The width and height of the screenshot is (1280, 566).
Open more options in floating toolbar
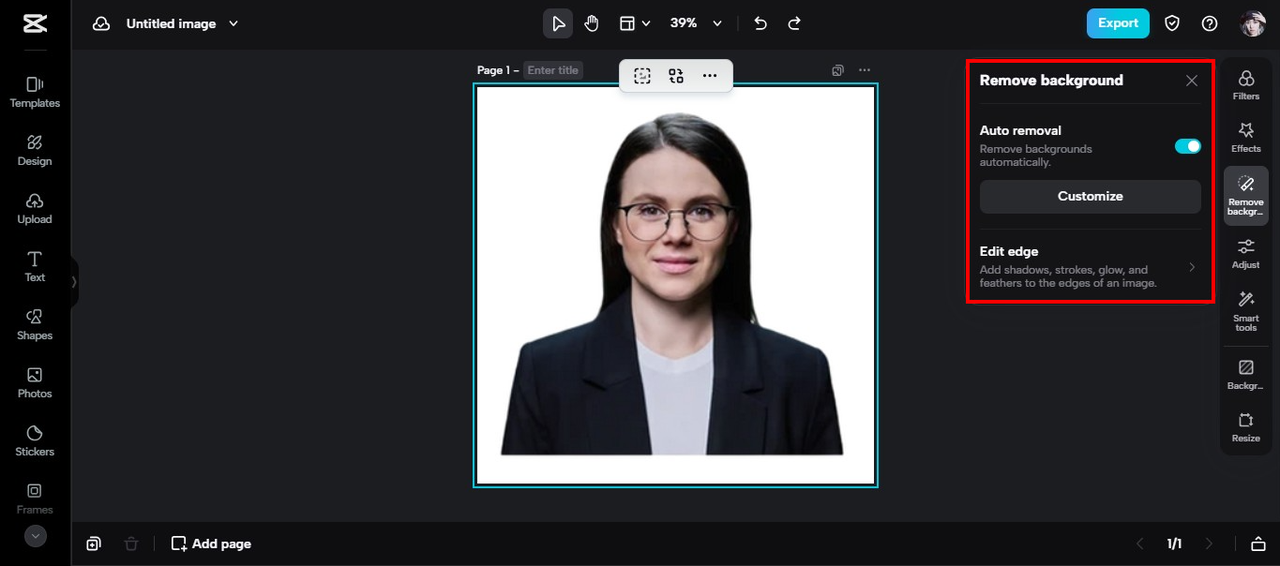(710, 75)
